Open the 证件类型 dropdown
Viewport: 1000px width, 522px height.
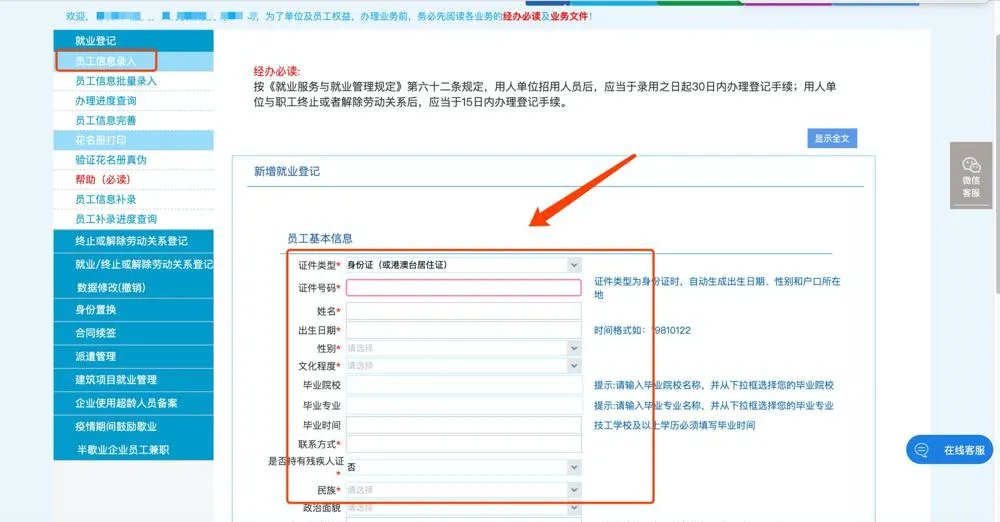pos(464,265)
